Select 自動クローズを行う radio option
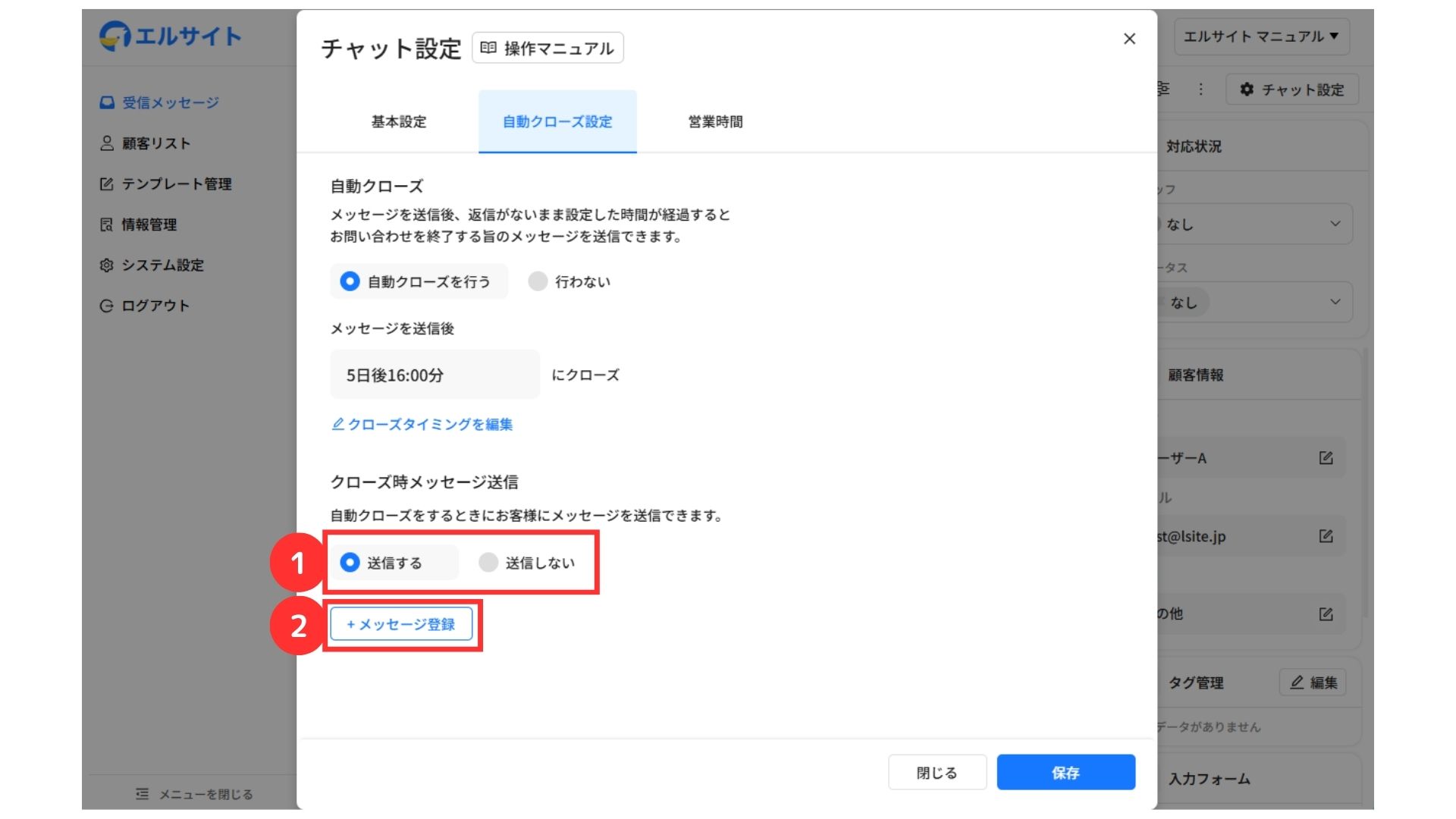The image size is (1456, 819). click(350, 281)
